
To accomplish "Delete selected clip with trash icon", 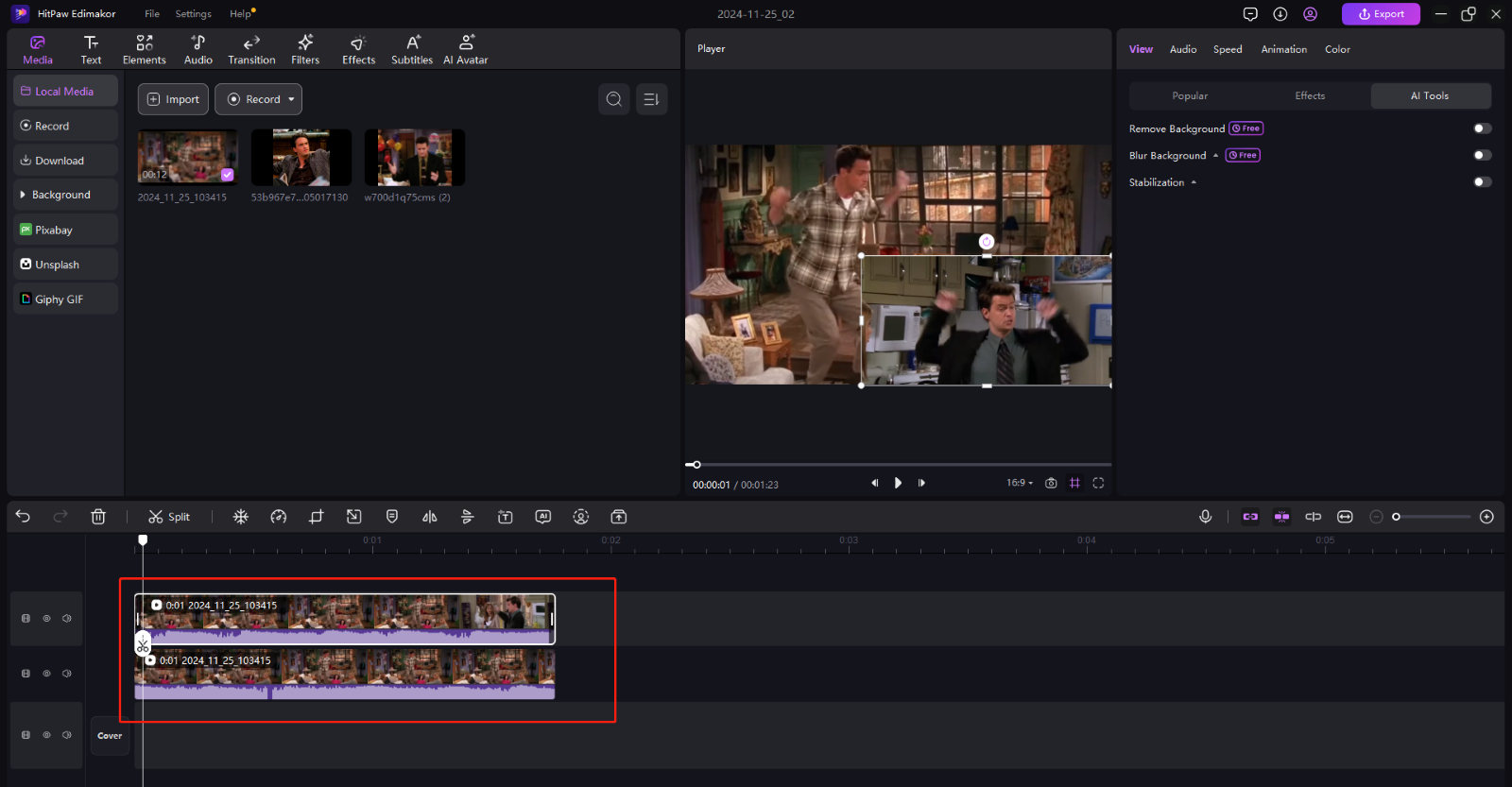I will pyautogui.click(x=98, y=517).
